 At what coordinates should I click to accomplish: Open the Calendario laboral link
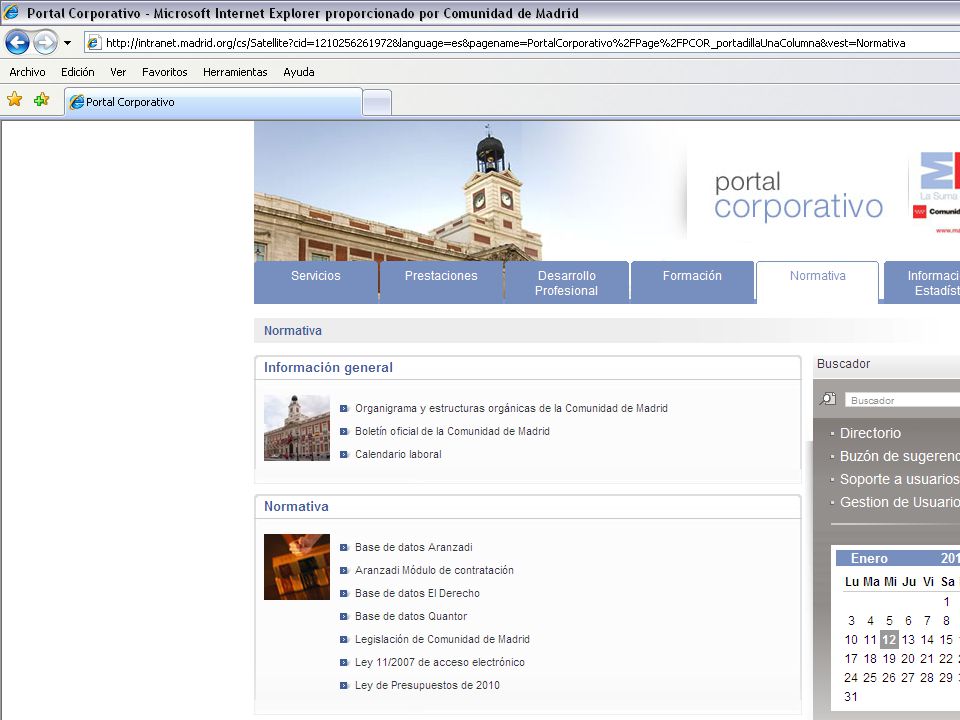pos(398,454)
